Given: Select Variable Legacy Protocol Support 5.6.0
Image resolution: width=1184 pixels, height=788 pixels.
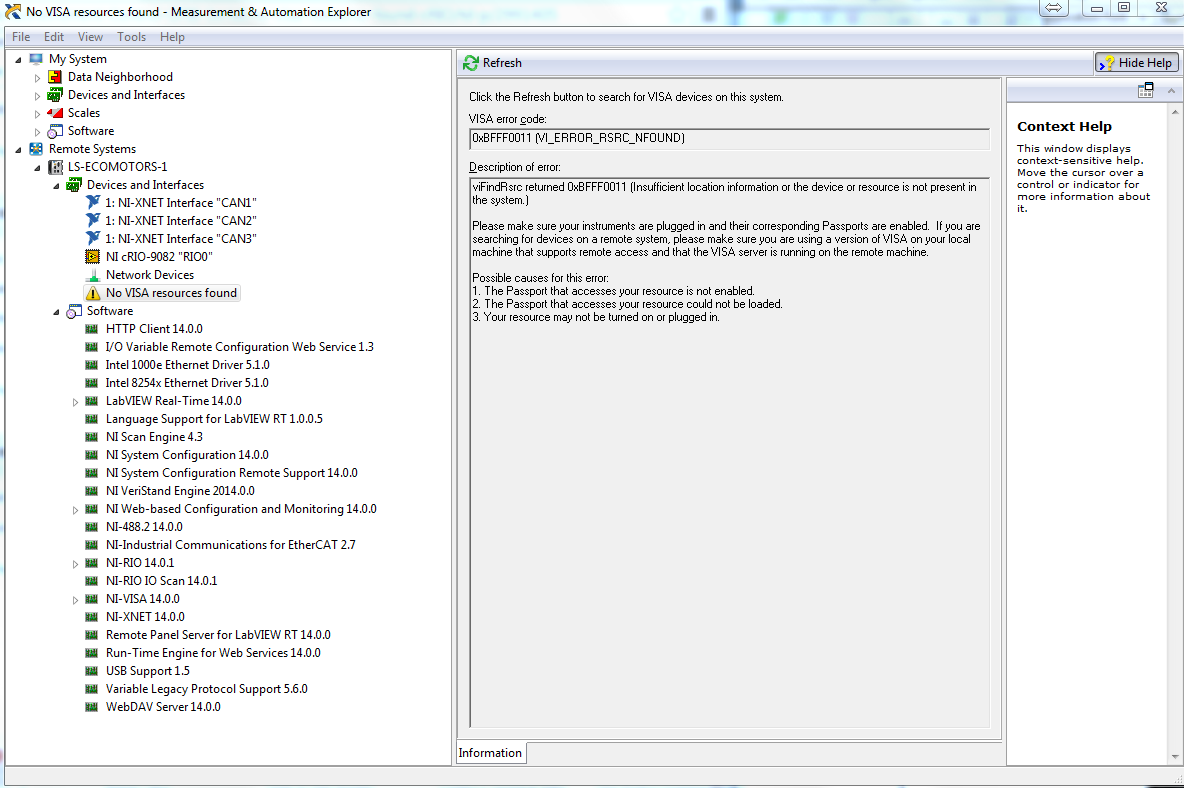Looking at the screenshot, I should coord(206,688).
